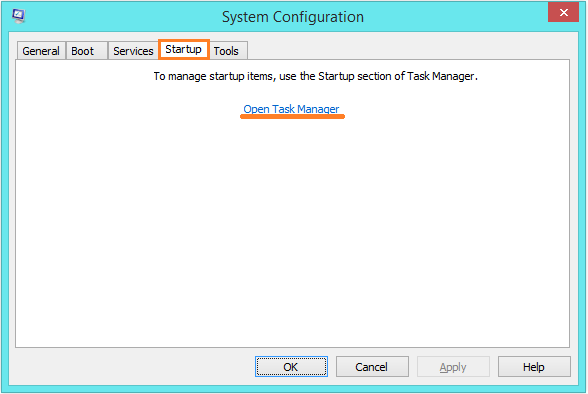Click the startup items instruction text
Screen dimensions: 588x394
point(315,76)
